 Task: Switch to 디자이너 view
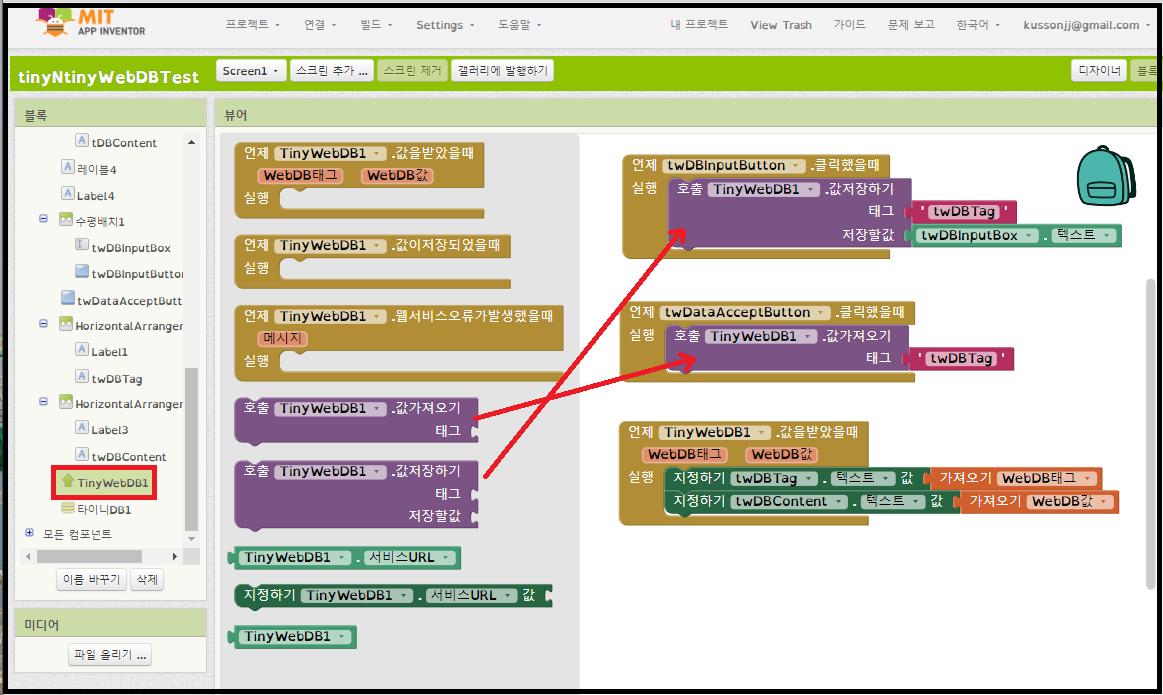[x=1099, y=70]
